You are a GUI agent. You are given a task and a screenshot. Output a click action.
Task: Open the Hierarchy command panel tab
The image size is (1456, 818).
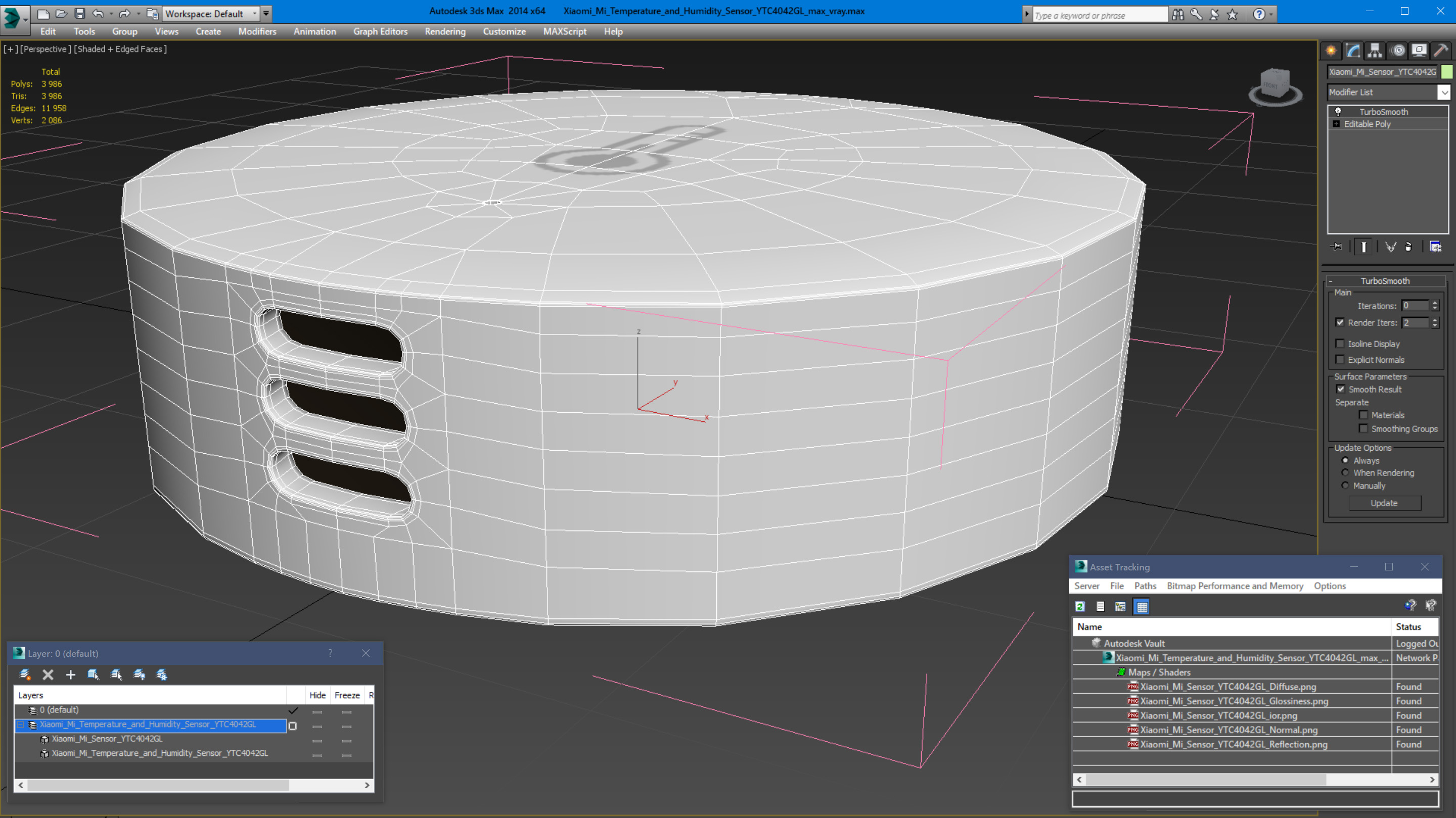pyautogui.click(x=1375, y=51)
